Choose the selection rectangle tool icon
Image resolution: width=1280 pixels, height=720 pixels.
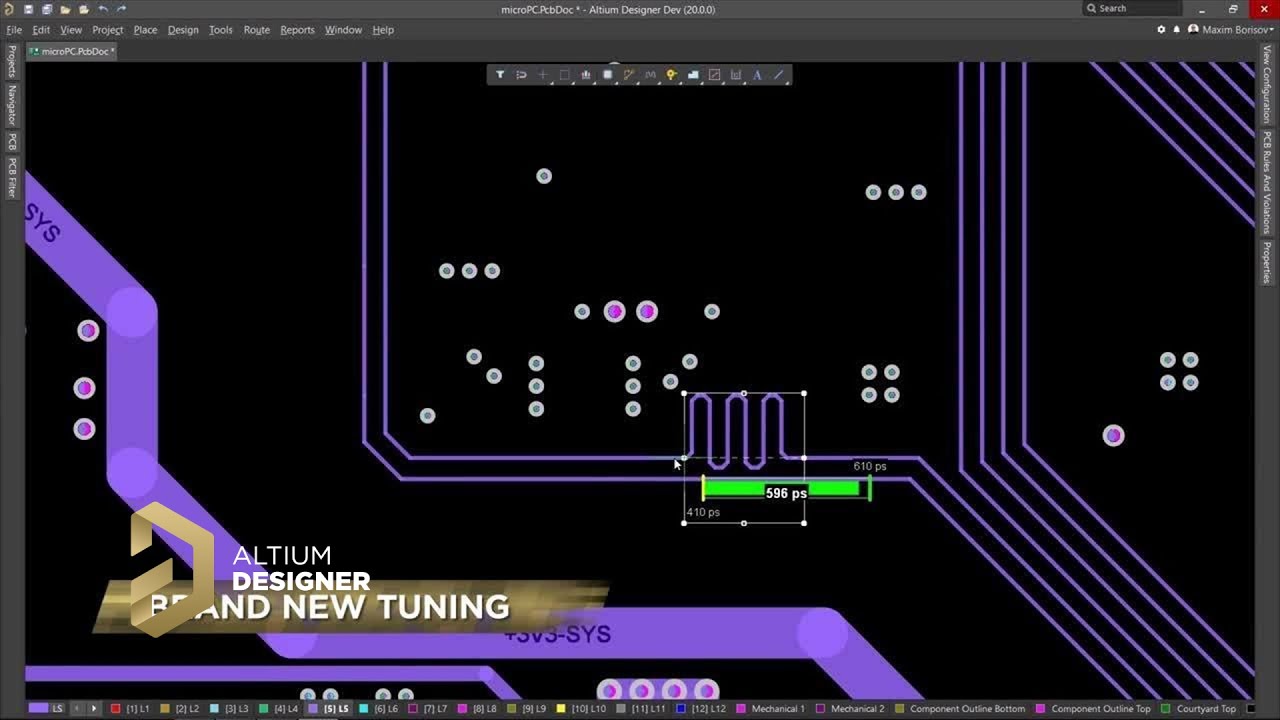[x=564, y=75]
